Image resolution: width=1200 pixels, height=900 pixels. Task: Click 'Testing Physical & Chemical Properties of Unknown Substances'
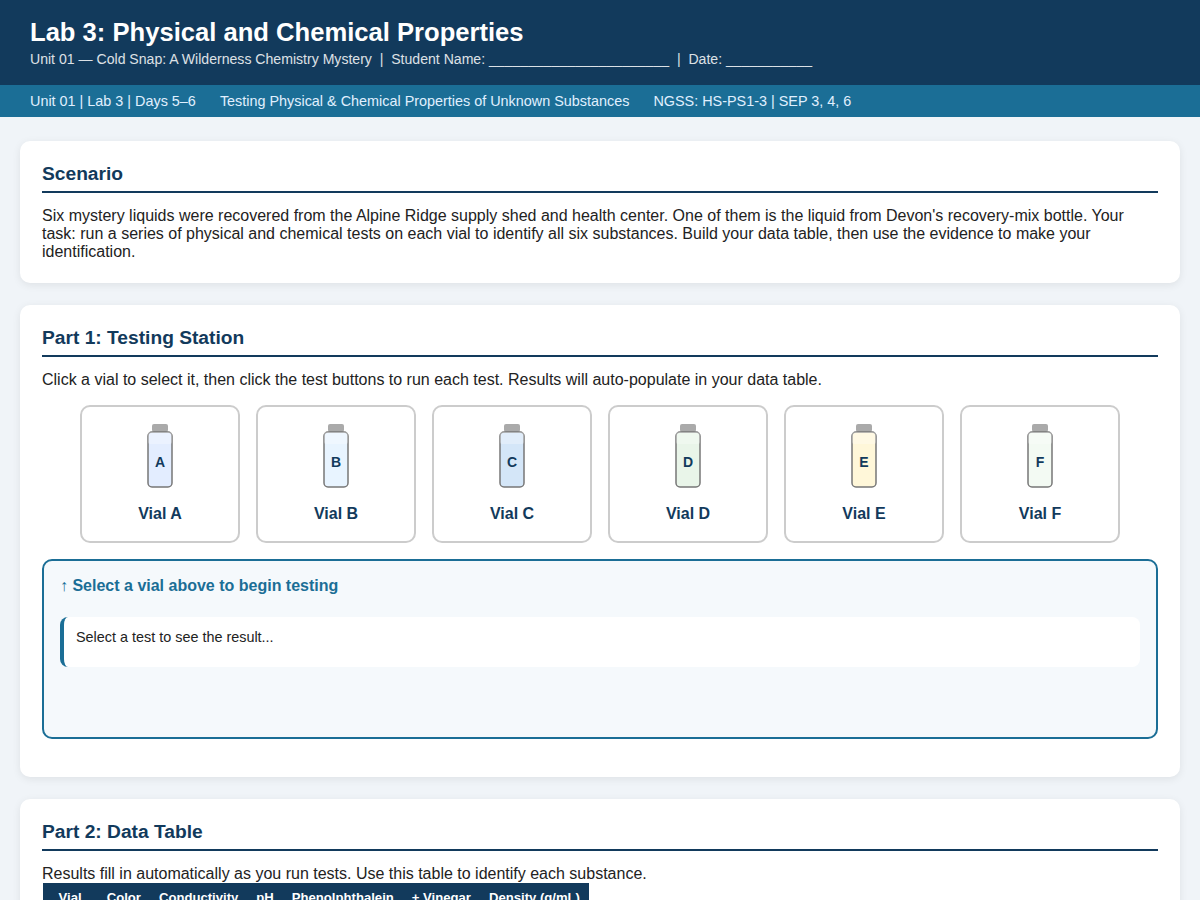425,101
